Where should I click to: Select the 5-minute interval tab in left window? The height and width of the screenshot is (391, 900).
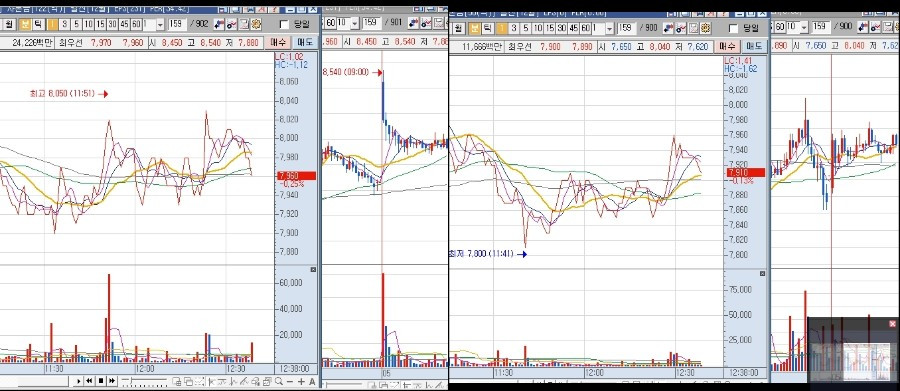point(76,24)
